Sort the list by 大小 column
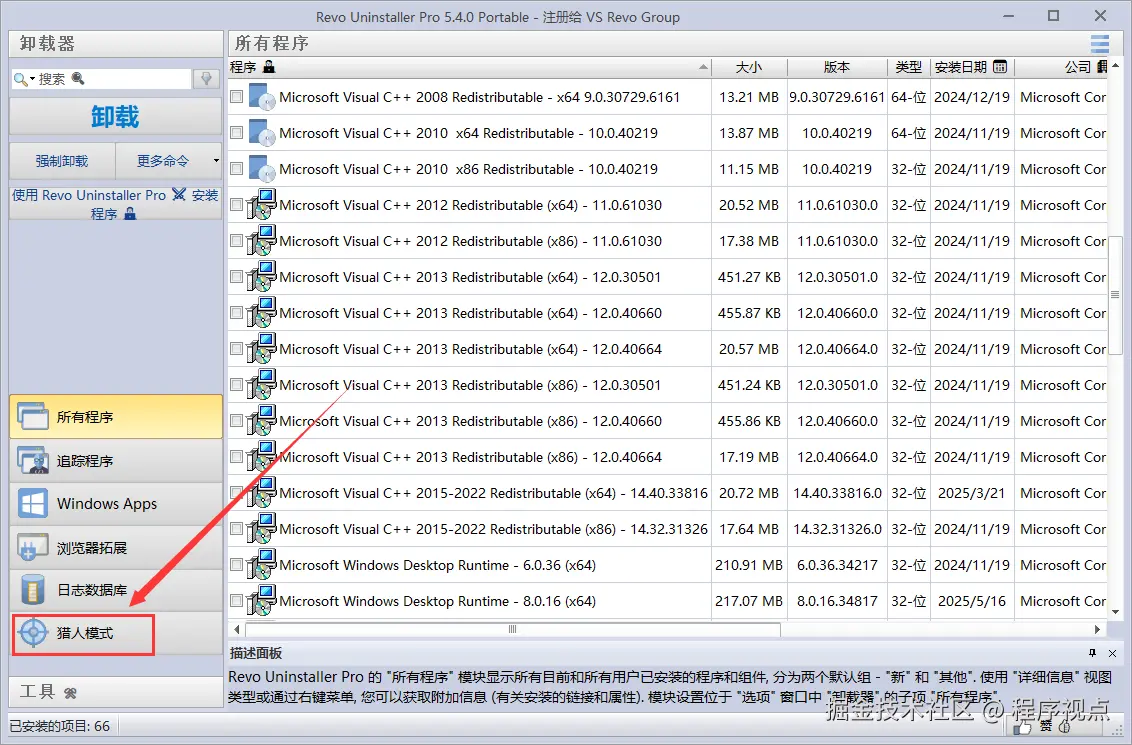 [x=750, y=67]
